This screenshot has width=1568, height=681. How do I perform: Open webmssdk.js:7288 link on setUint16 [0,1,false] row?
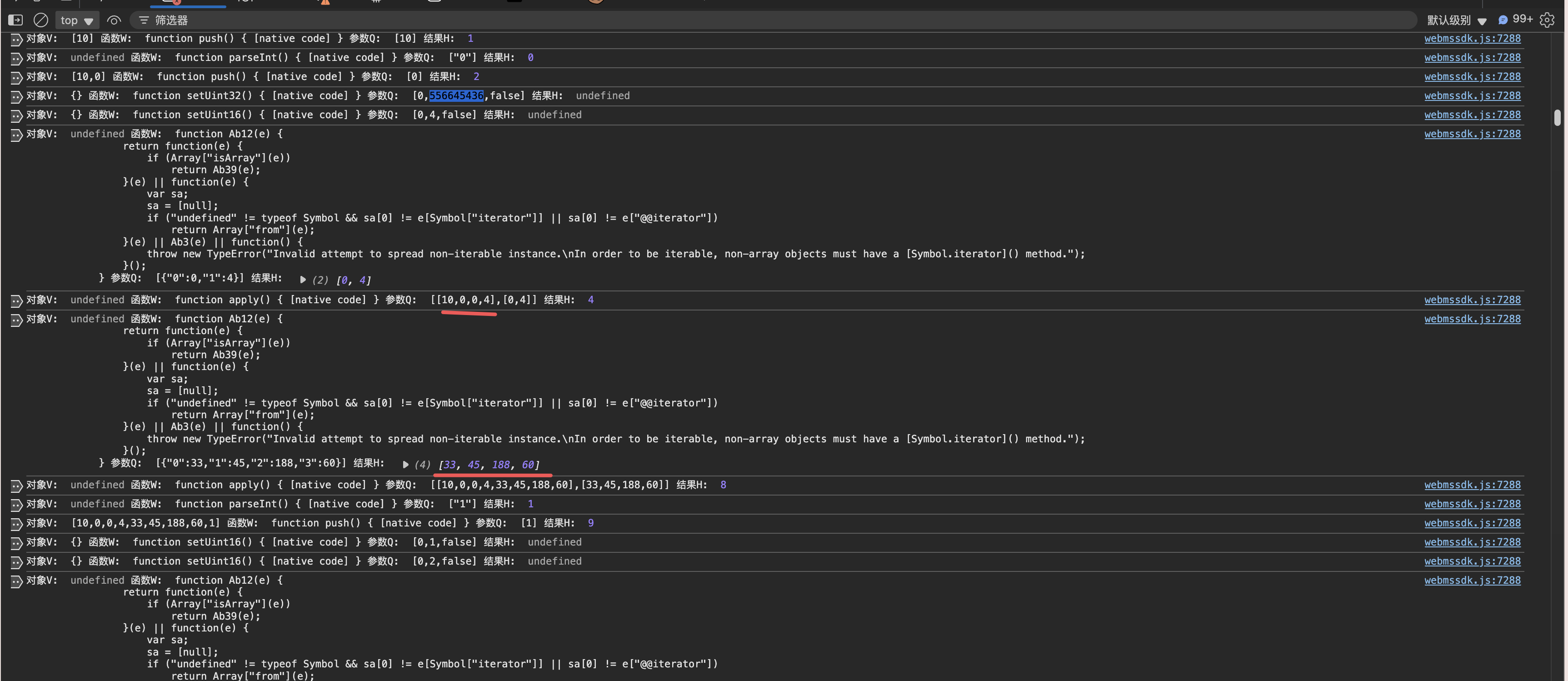click(x=1473, y=541)
